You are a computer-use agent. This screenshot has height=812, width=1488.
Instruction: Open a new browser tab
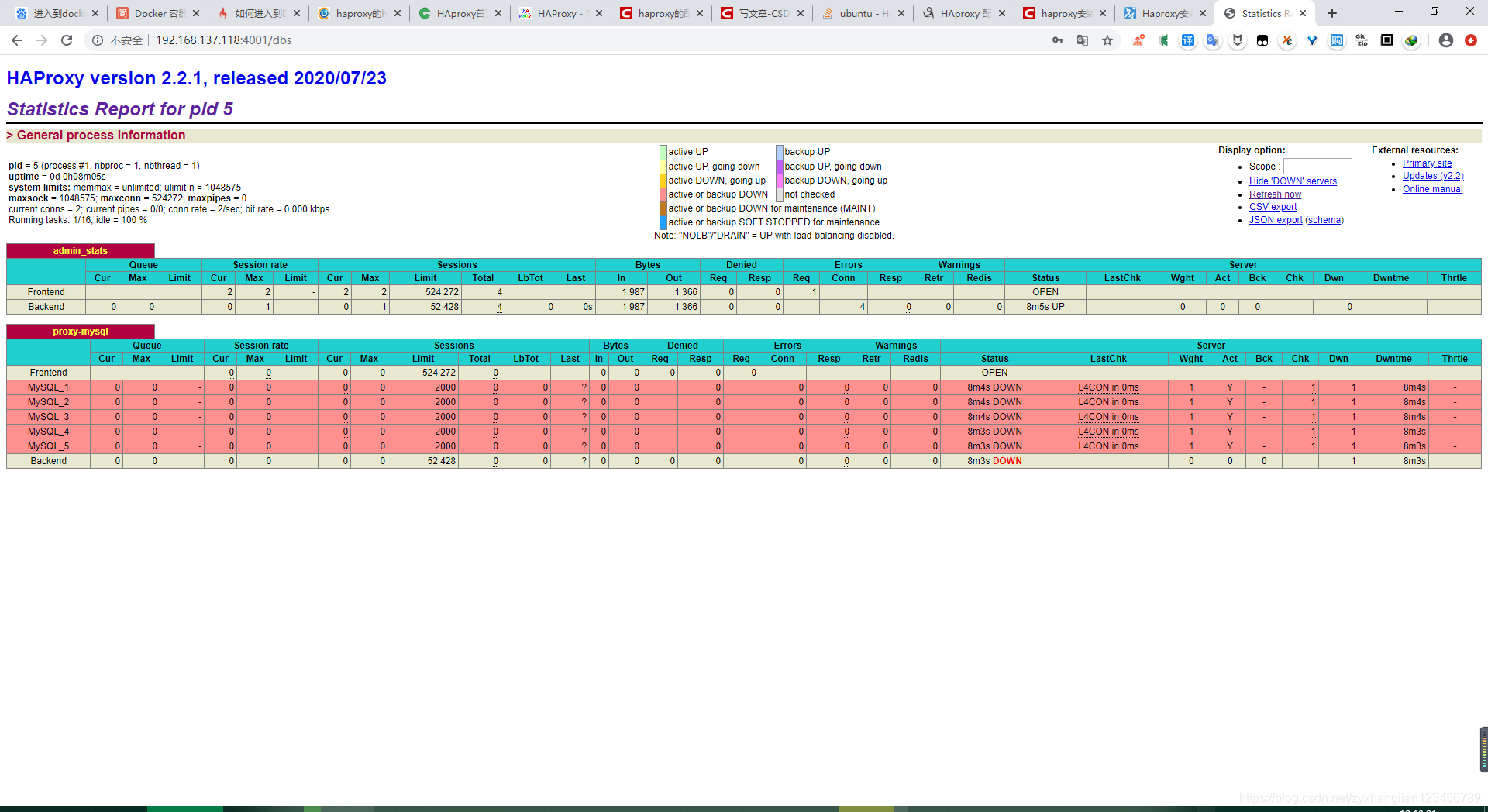point(1332,13)
